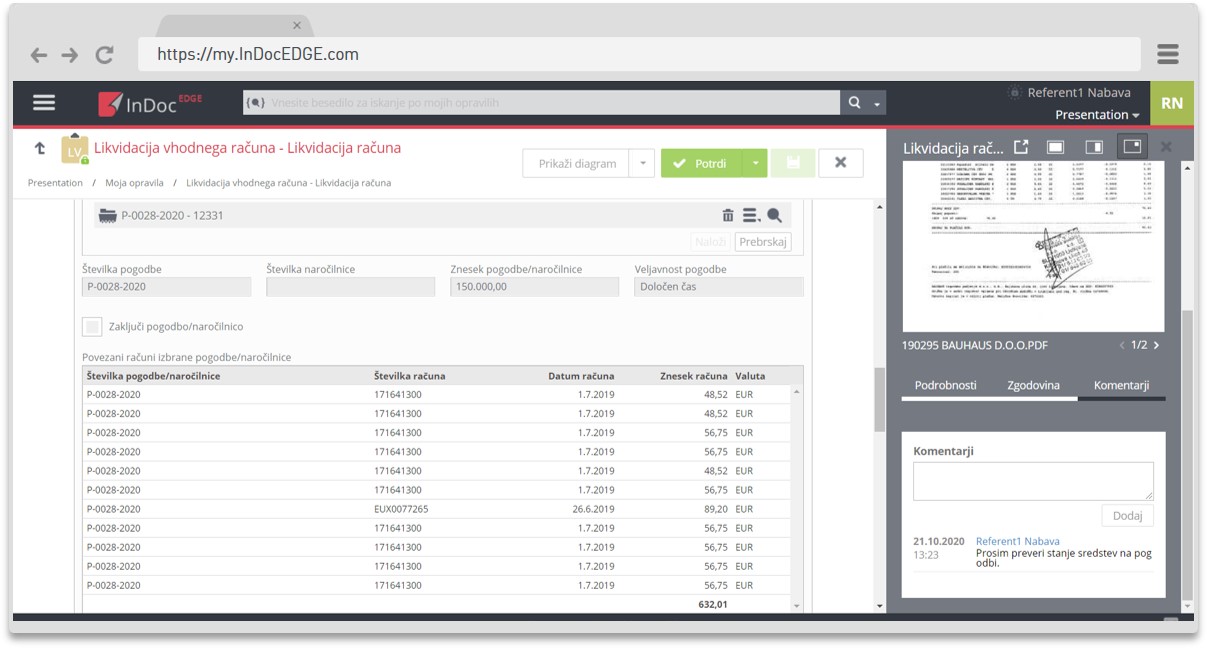Image resolution: width=1207 pixels, height=648 pixels.
Task: Click the X cancel button beside save
Action: pyautogui.click(x=840, y=163)
